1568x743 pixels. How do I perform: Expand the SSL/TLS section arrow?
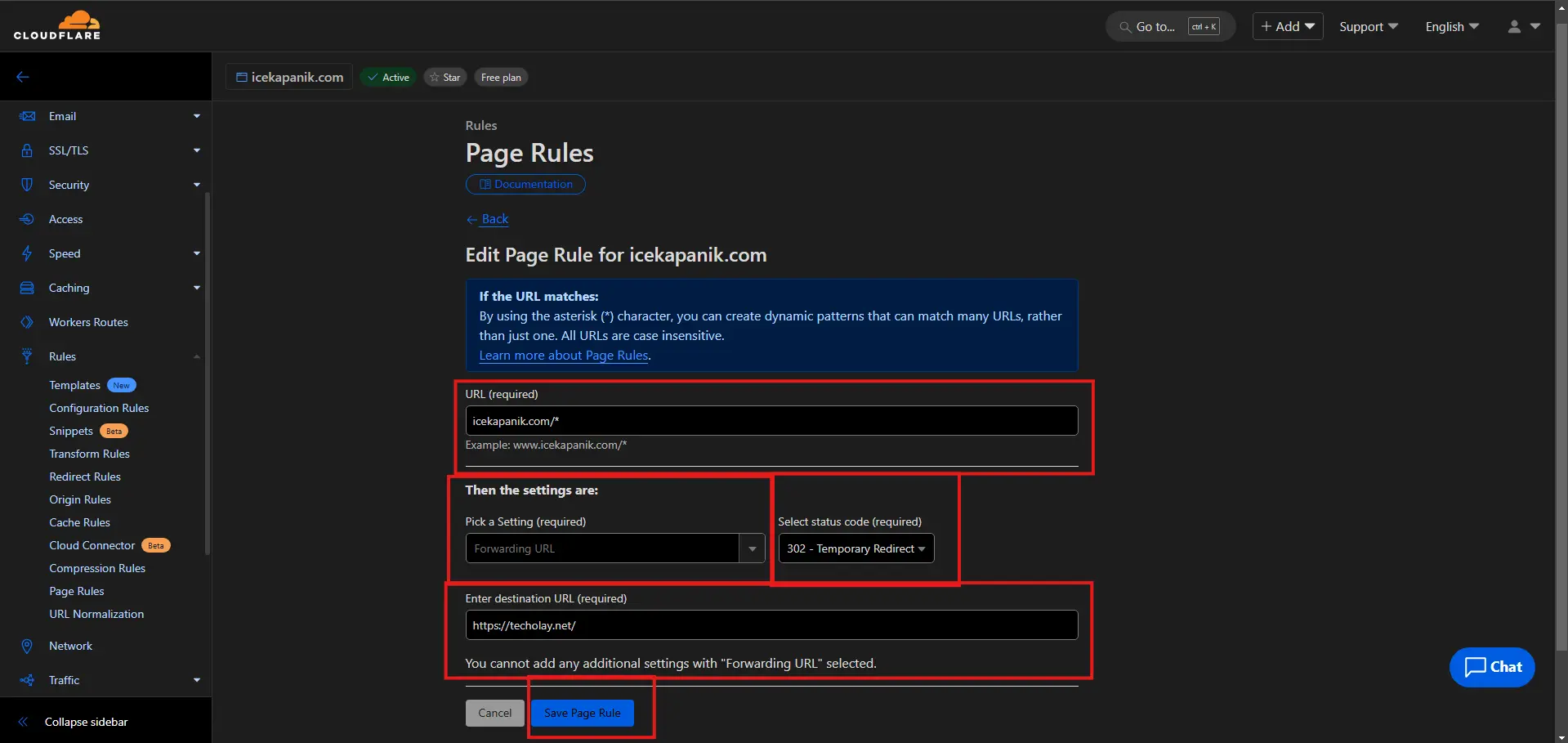click(196, 150)
